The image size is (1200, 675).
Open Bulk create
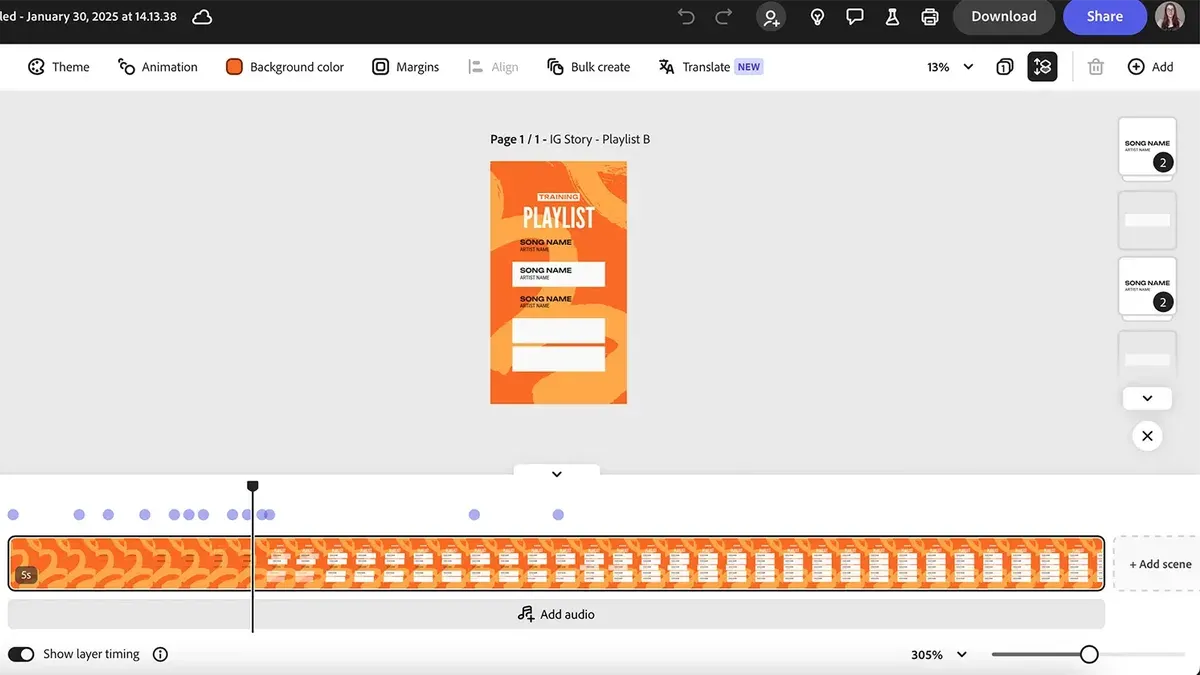[x=589, y=67]
